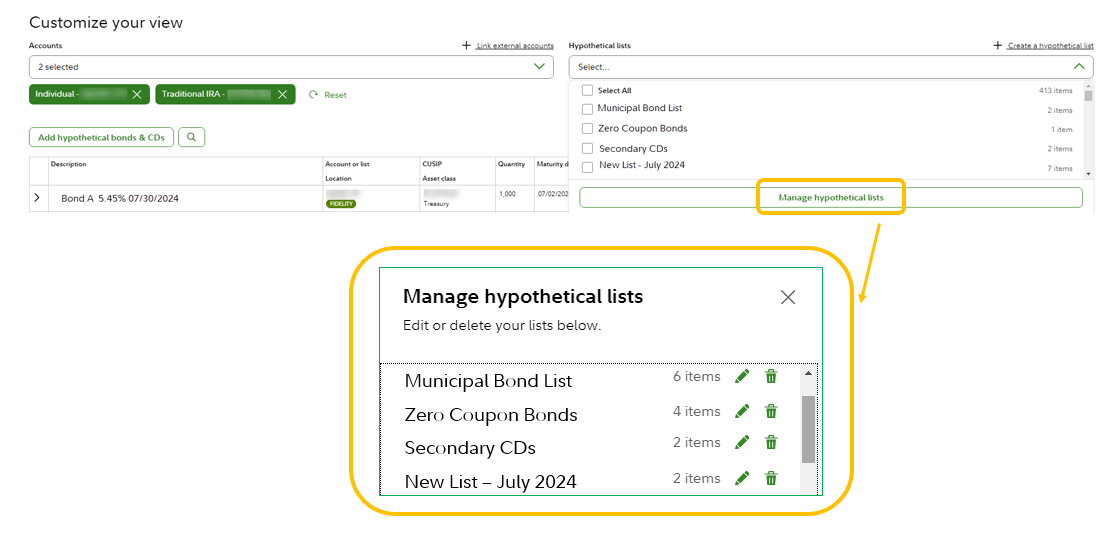The image size is (1118, 543).
Task: Check the Secondary CDs checkbox
Action: 587,149
